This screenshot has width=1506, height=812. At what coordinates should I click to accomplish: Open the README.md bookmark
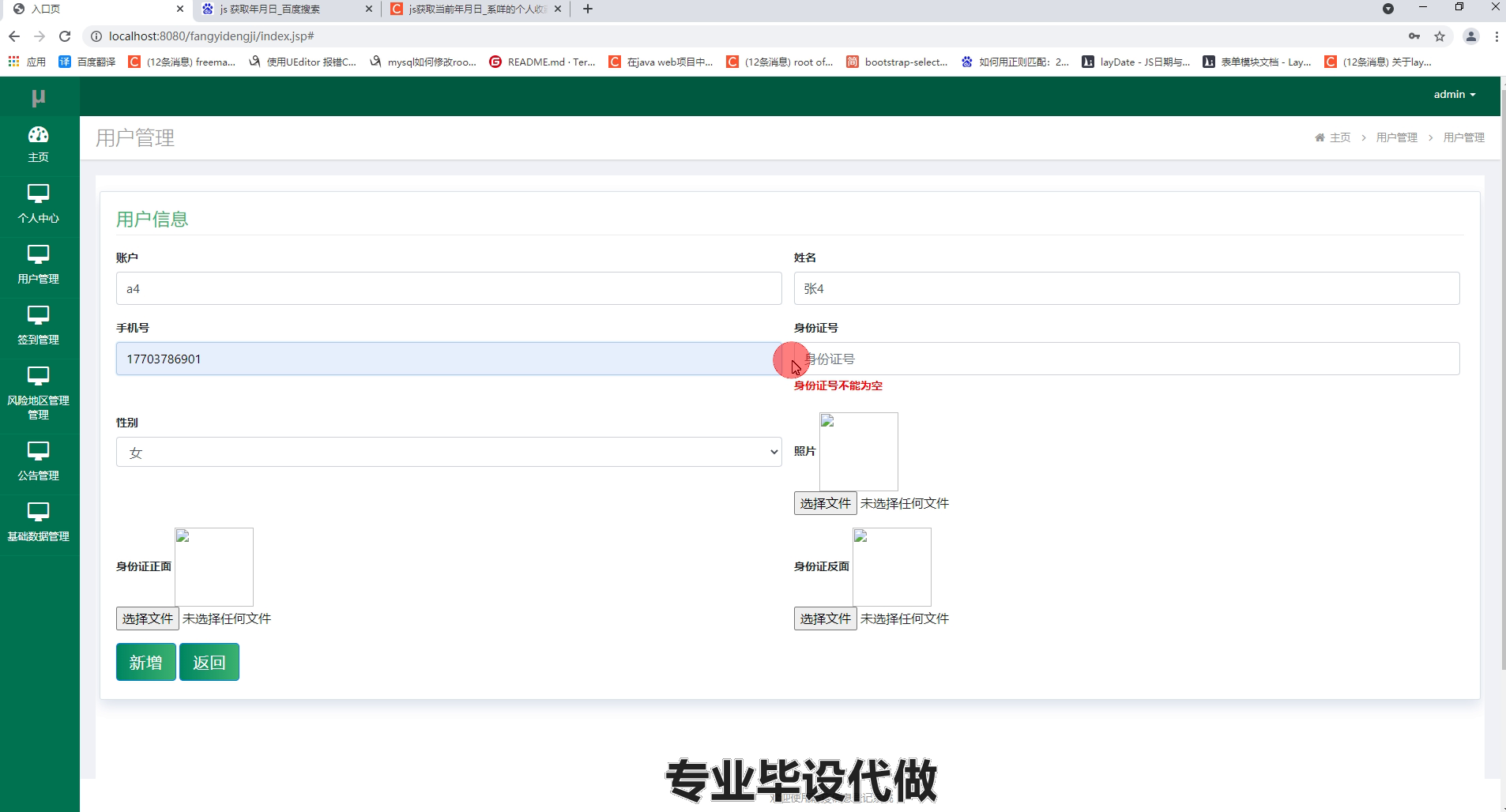pos(542,62)
